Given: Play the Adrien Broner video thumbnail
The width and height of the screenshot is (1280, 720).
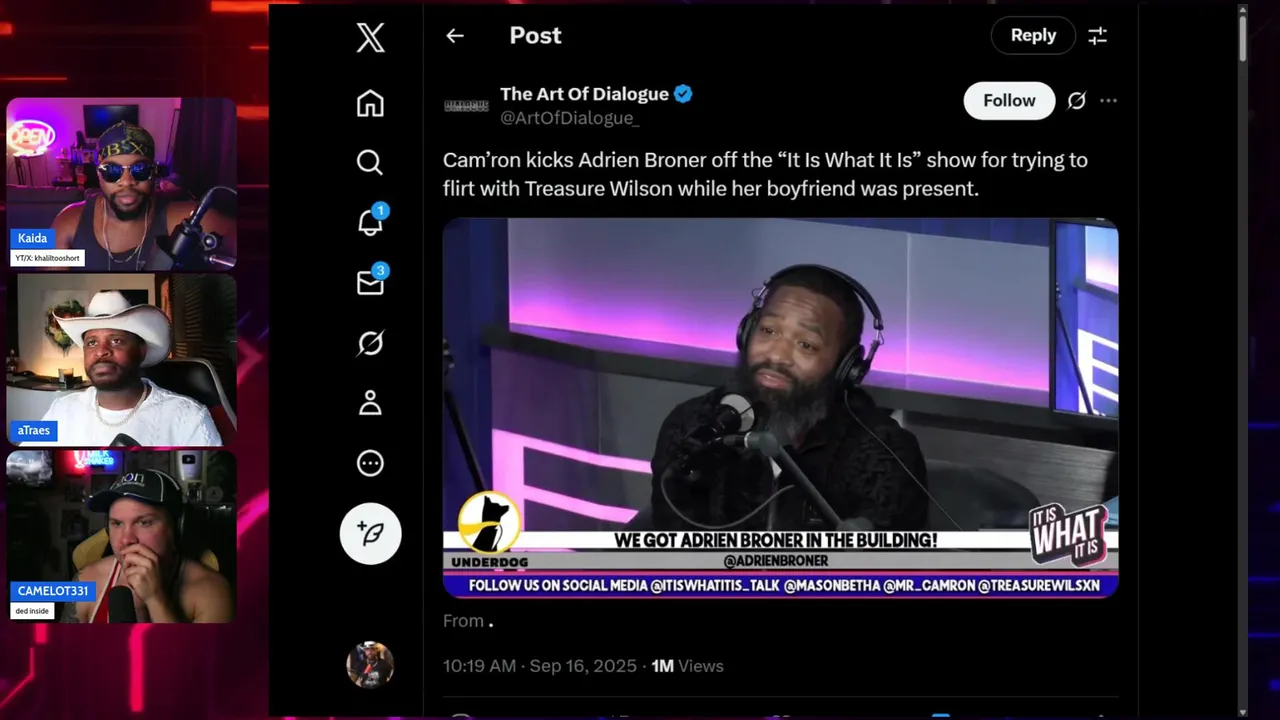Looking at the screenshot, I should coord(780,408).
